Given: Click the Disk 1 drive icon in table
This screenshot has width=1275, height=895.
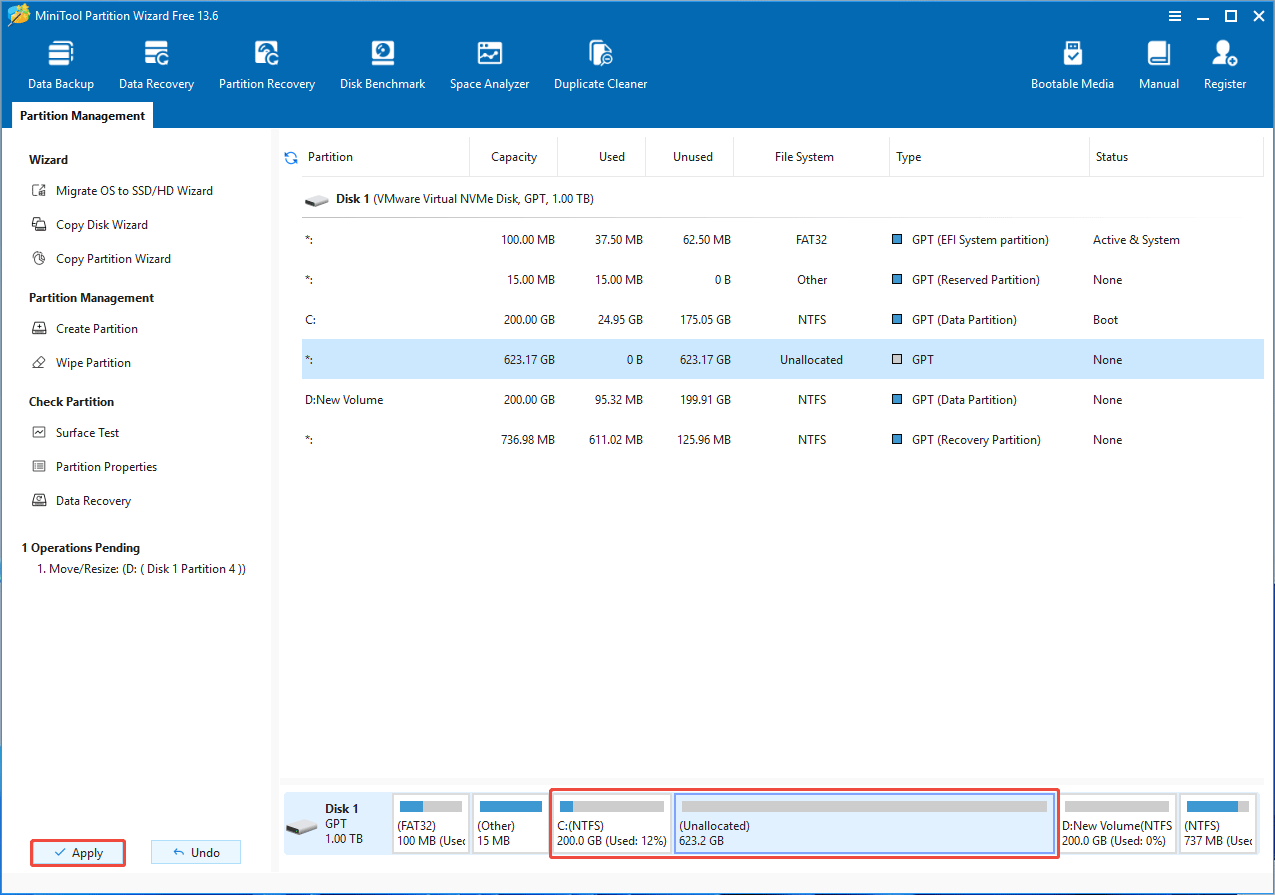Looking at the screenshot, I should click(316, 200).
